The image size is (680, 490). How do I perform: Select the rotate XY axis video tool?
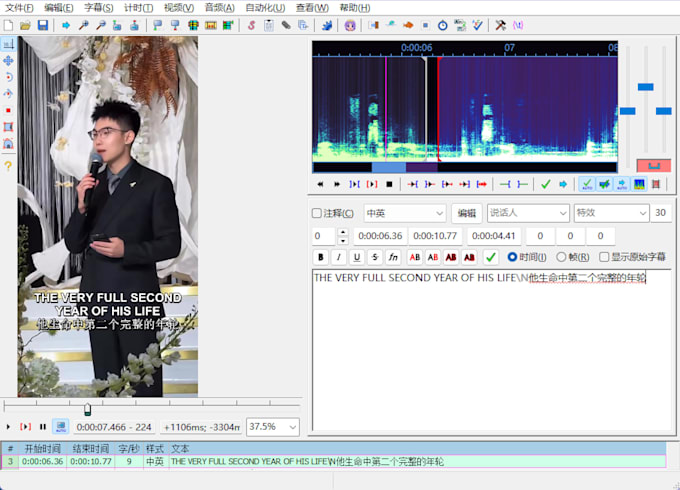(x=8, y=93)
